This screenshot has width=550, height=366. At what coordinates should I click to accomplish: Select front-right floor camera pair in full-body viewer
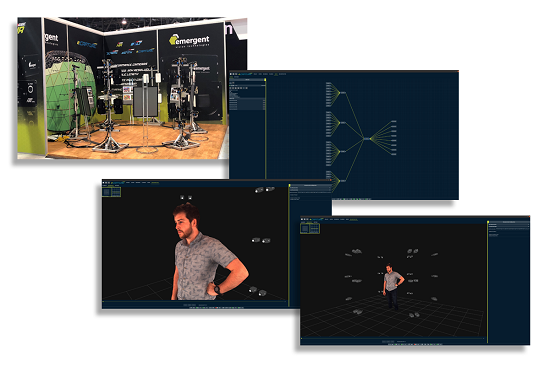point(414,315)
